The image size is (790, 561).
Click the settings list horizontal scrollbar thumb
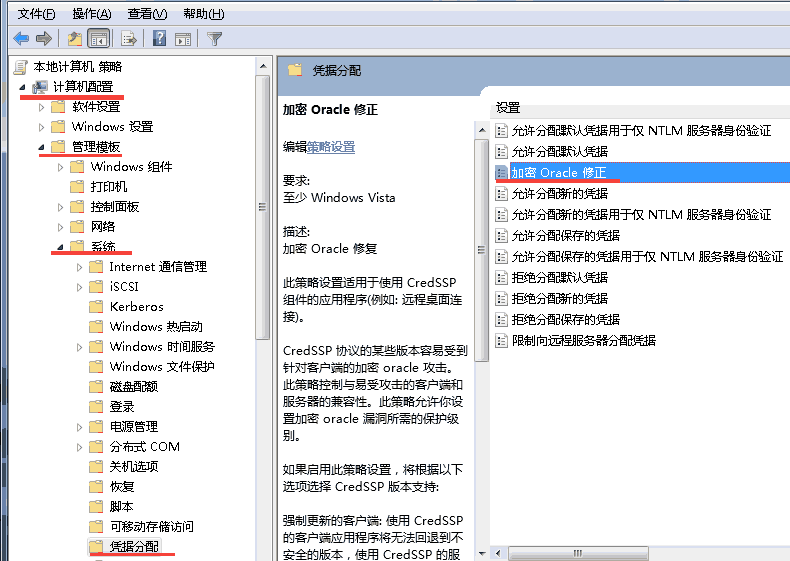(577, 553)
